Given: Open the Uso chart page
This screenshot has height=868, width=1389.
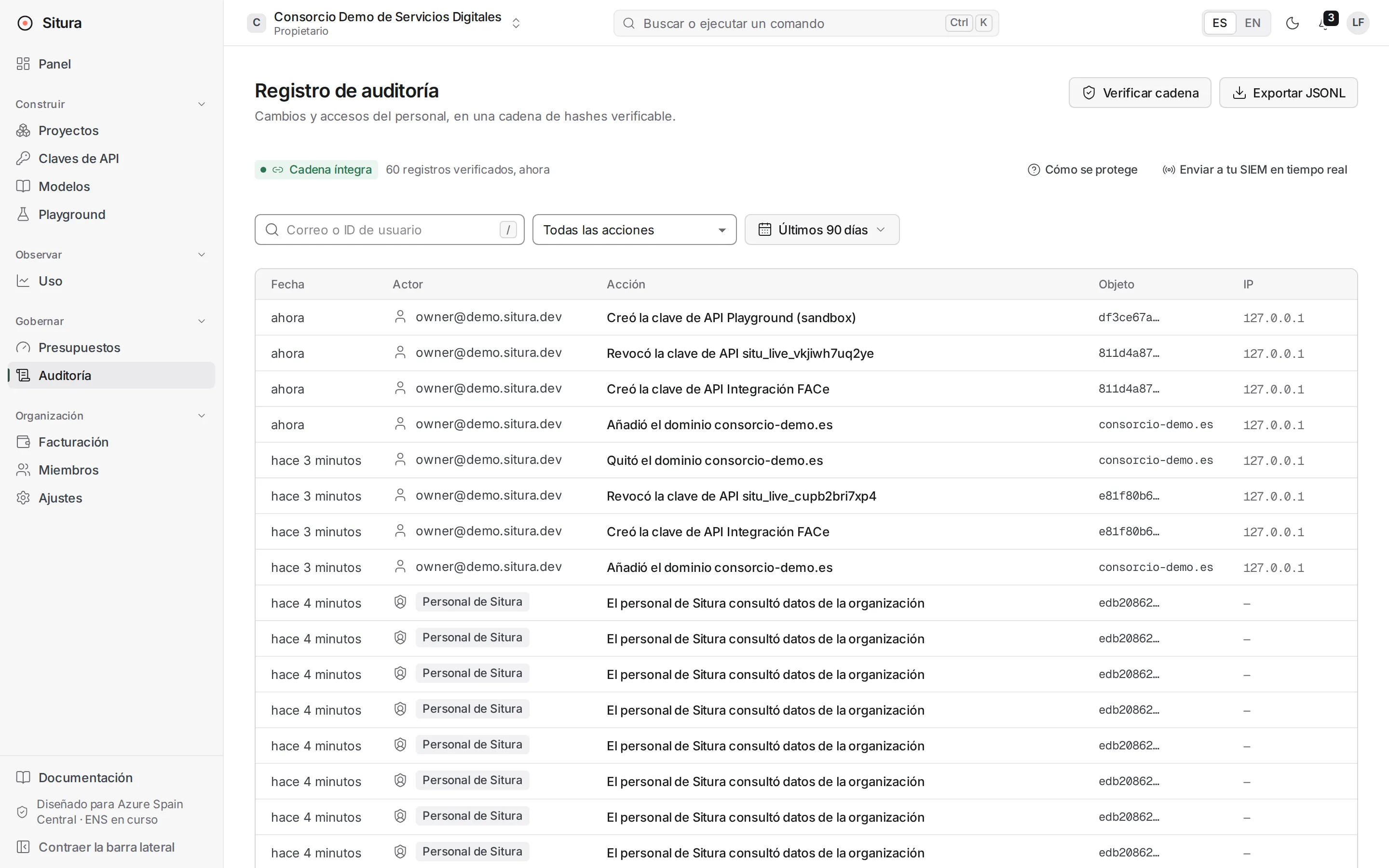Looking at the screenshot, I should [x=112, y=281].
